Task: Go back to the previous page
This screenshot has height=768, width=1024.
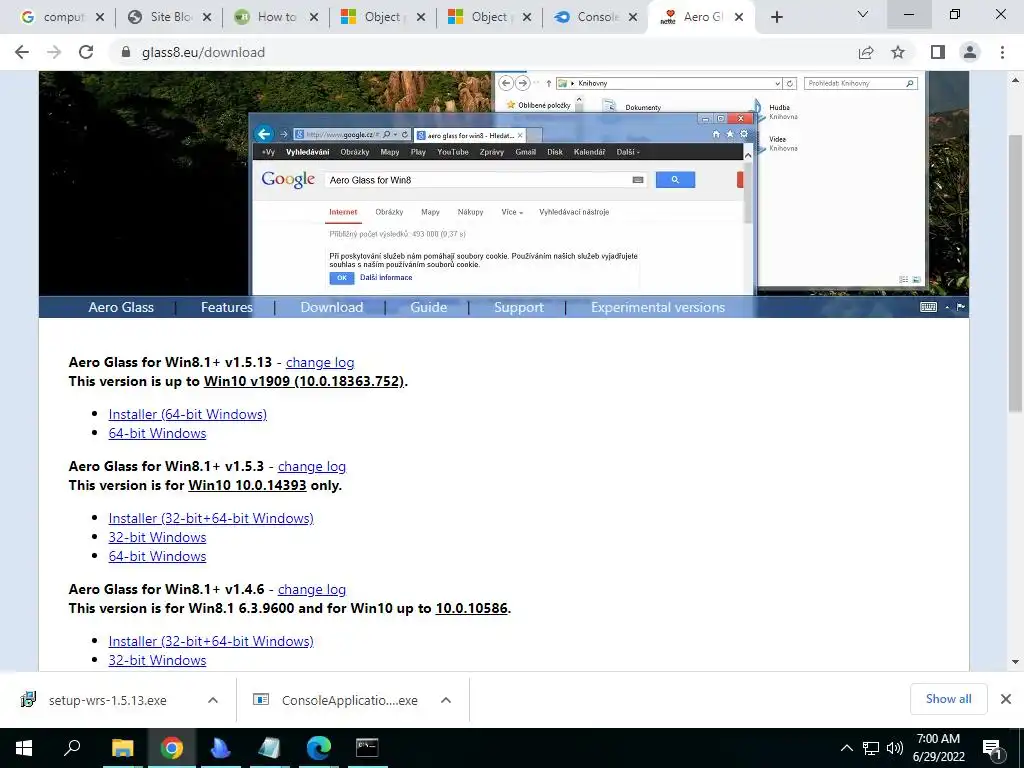Action: coord(22,52)
